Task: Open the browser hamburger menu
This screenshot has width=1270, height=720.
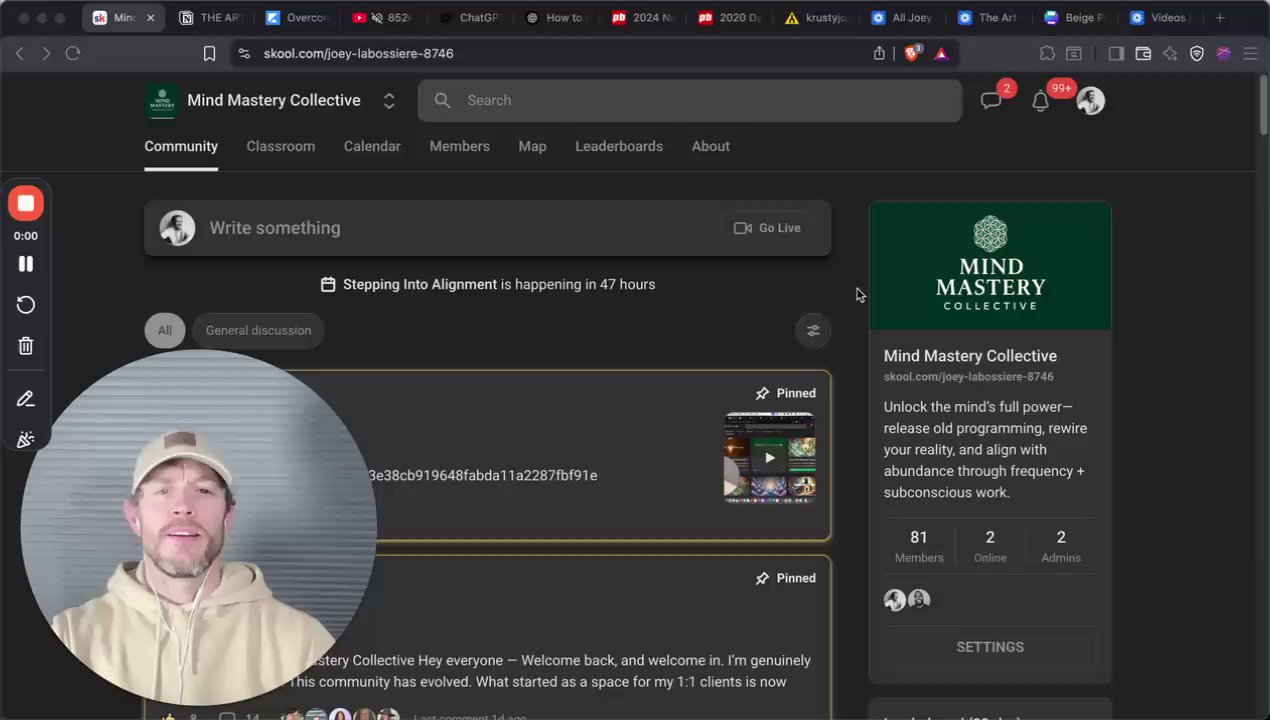Action: (x=1250, y=53)
